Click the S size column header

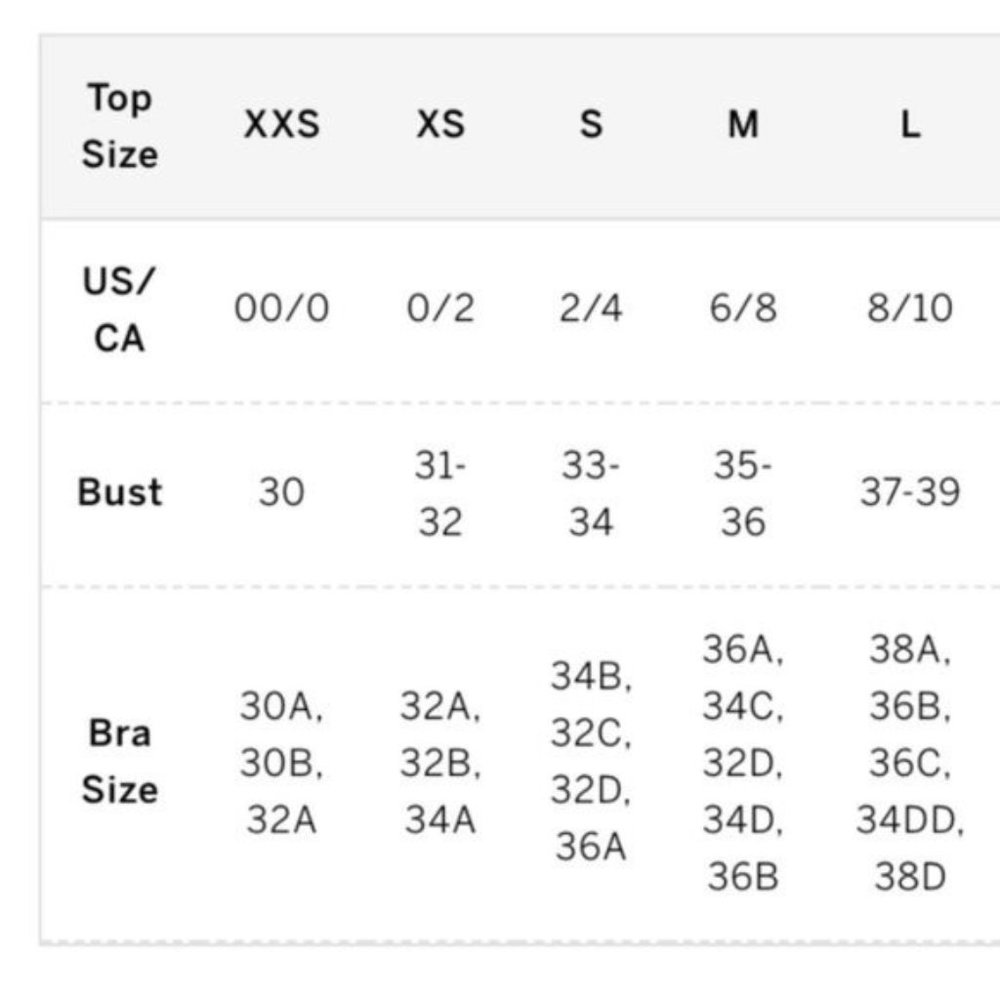coord(591,124)
